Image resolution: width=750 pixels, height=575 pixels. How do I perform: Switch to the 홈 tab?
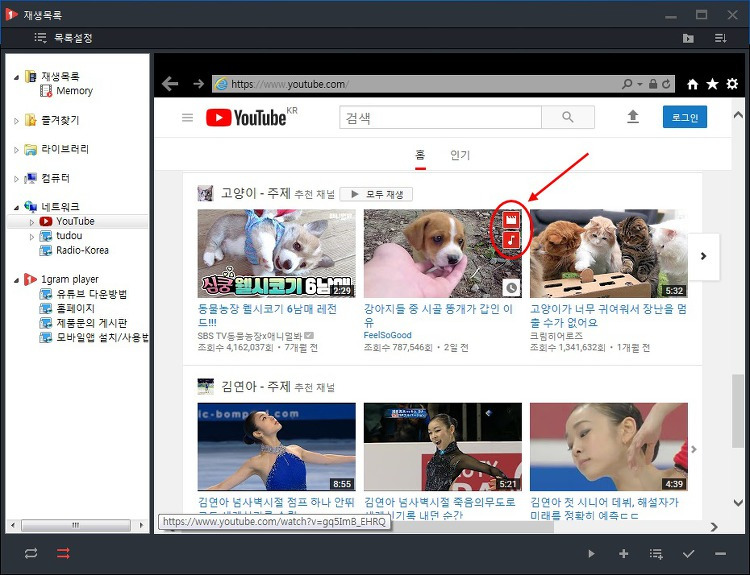pyautogui.click(x=420, y=155)
